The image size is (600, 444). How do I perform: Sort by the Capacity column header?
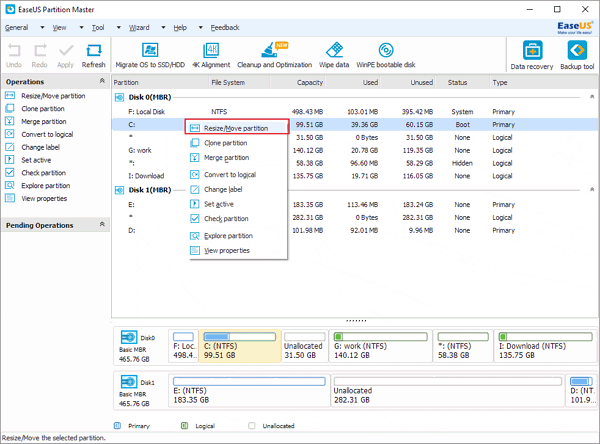(298, 82)
